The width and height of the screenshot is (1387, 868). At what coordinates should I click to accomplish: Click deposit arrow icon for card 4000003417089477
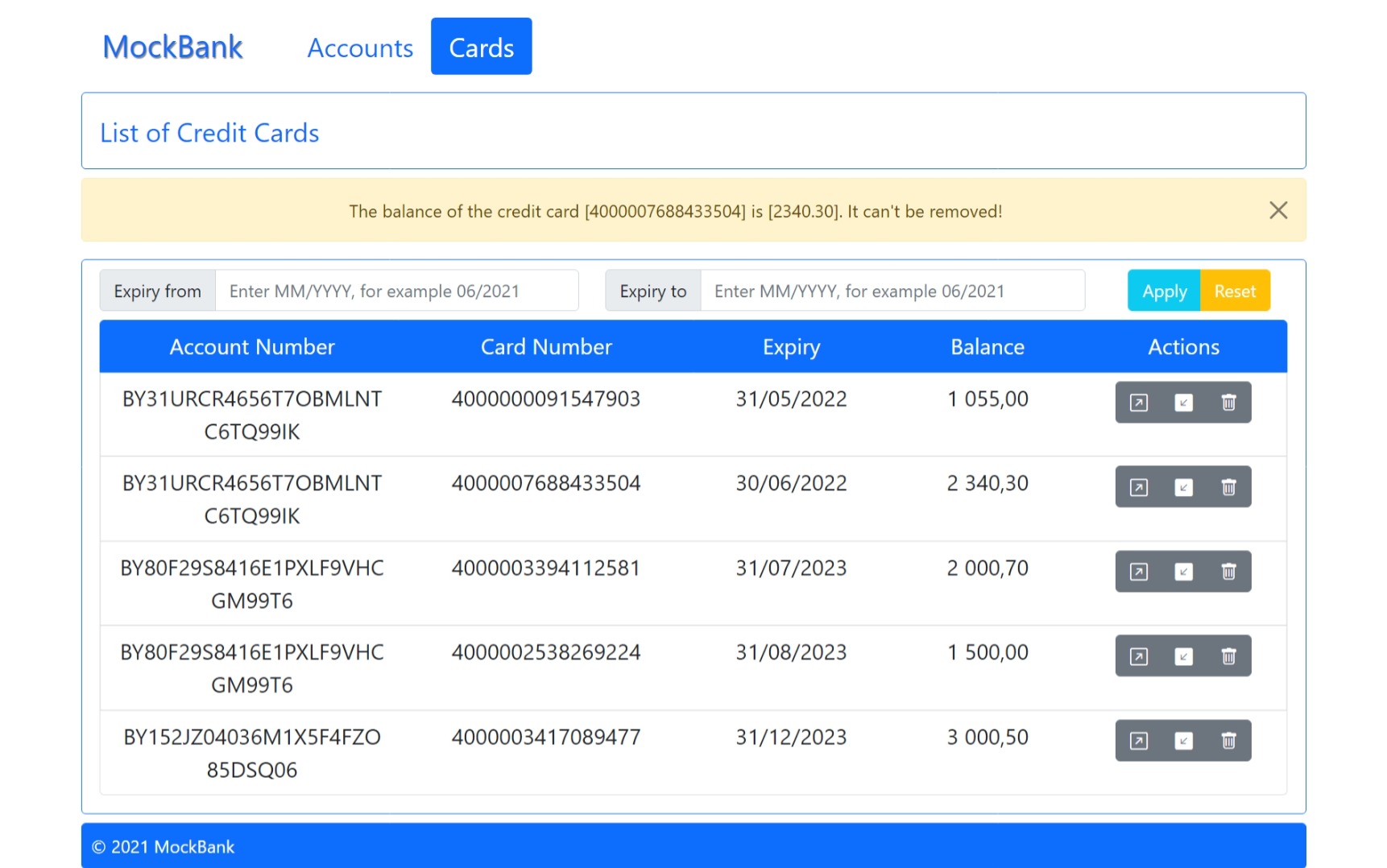point(1183,741)
